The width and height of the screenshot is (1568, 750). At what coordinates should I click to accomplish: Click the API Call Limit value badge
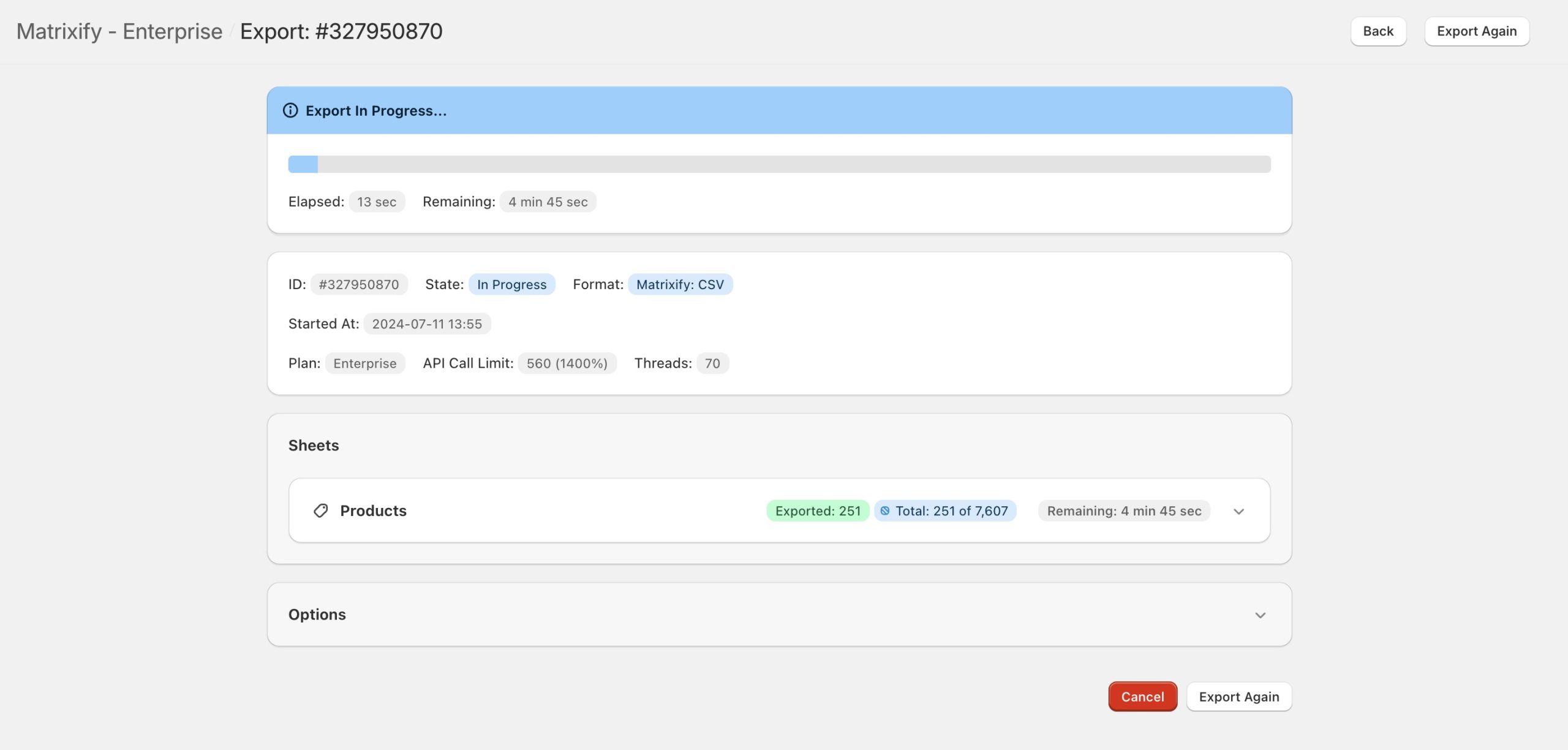click(x=567, y=363)
